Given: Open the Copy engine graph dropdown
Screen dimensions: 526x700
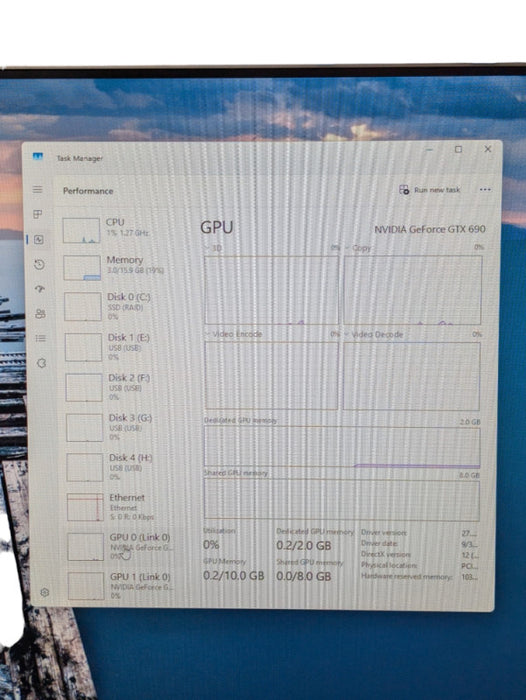Looking at the screenshot, I should [358, 248].
